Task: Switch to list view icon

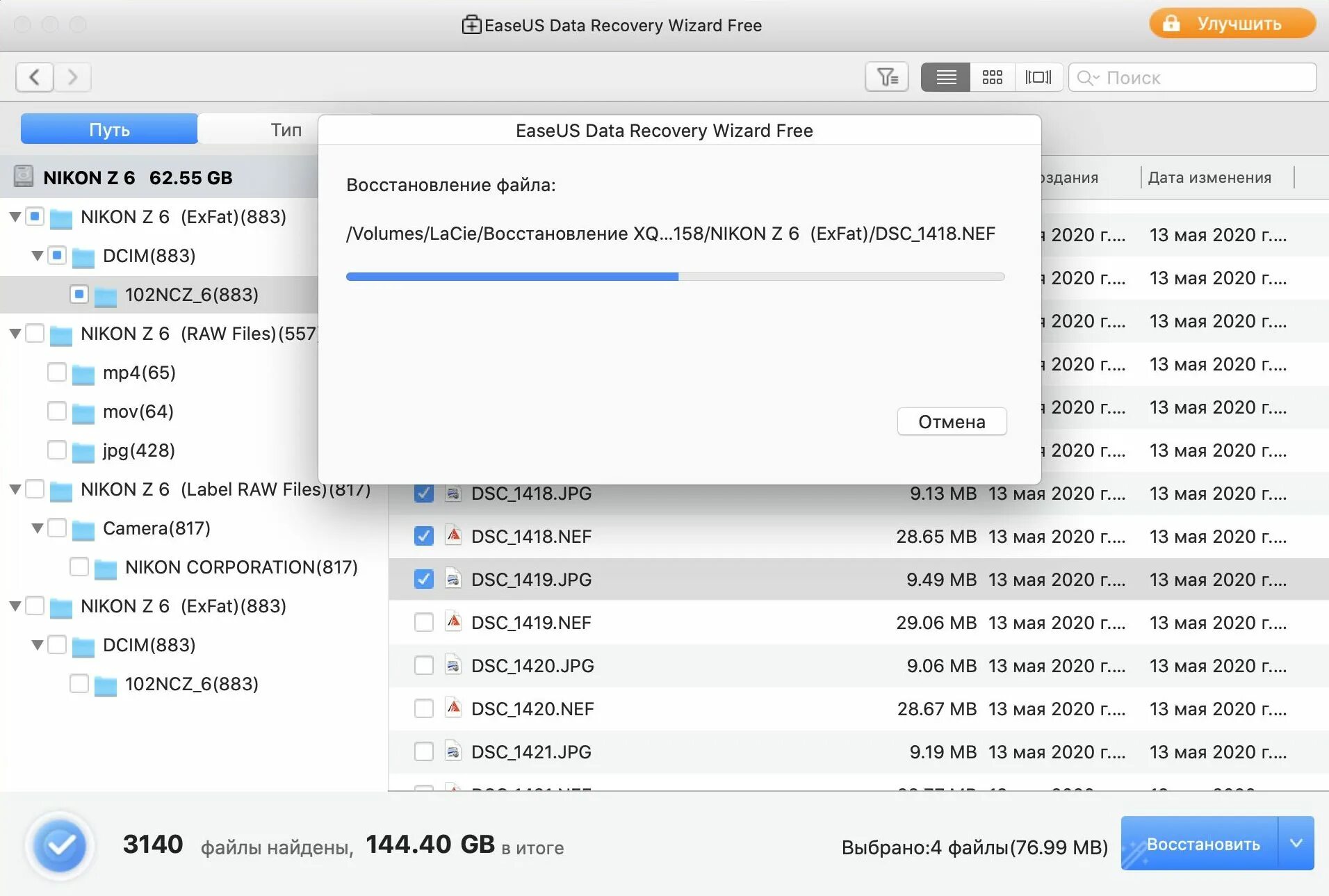Action: 946,77
